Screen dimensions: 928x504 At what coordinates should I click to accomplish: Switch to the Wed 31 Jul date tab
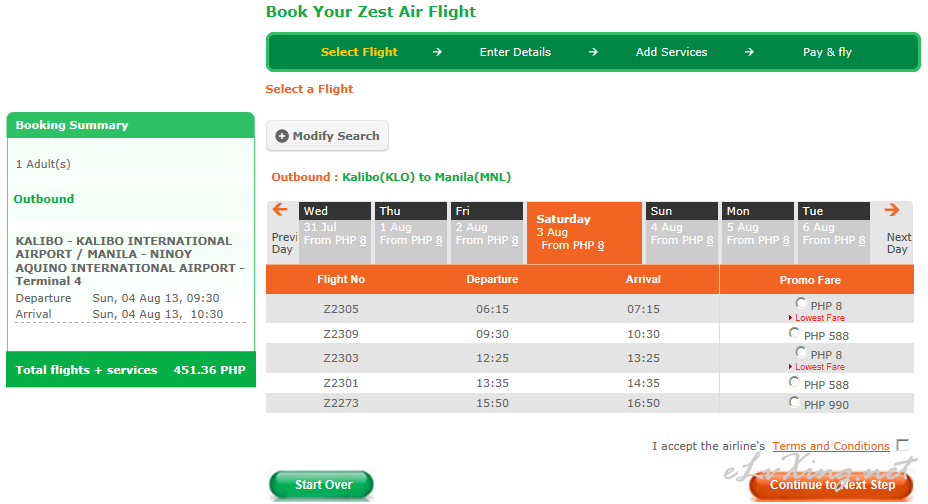pos(335,232)
